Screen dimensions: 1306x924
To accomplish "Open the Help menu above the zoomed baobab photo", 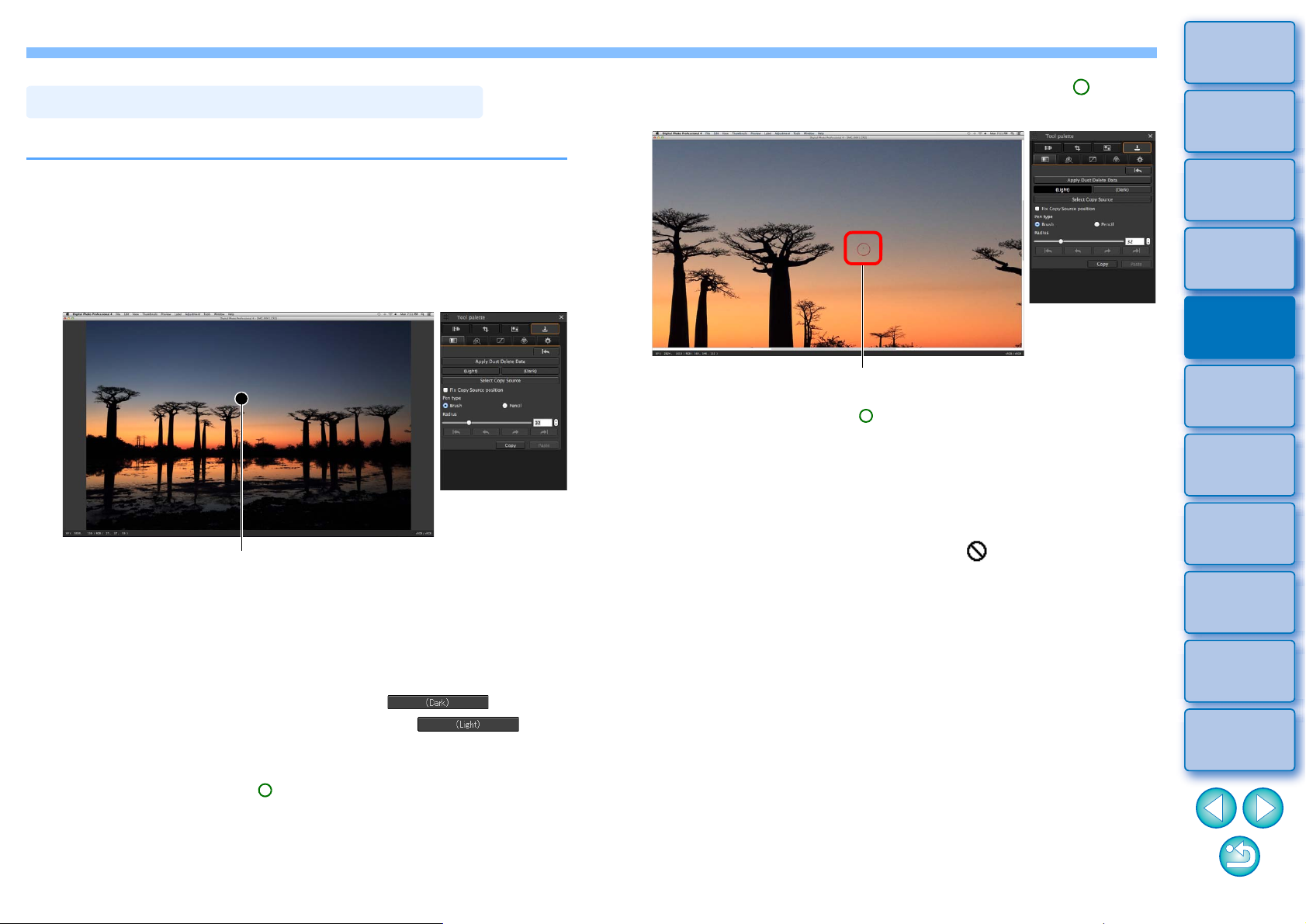I will tap(821, 133).
